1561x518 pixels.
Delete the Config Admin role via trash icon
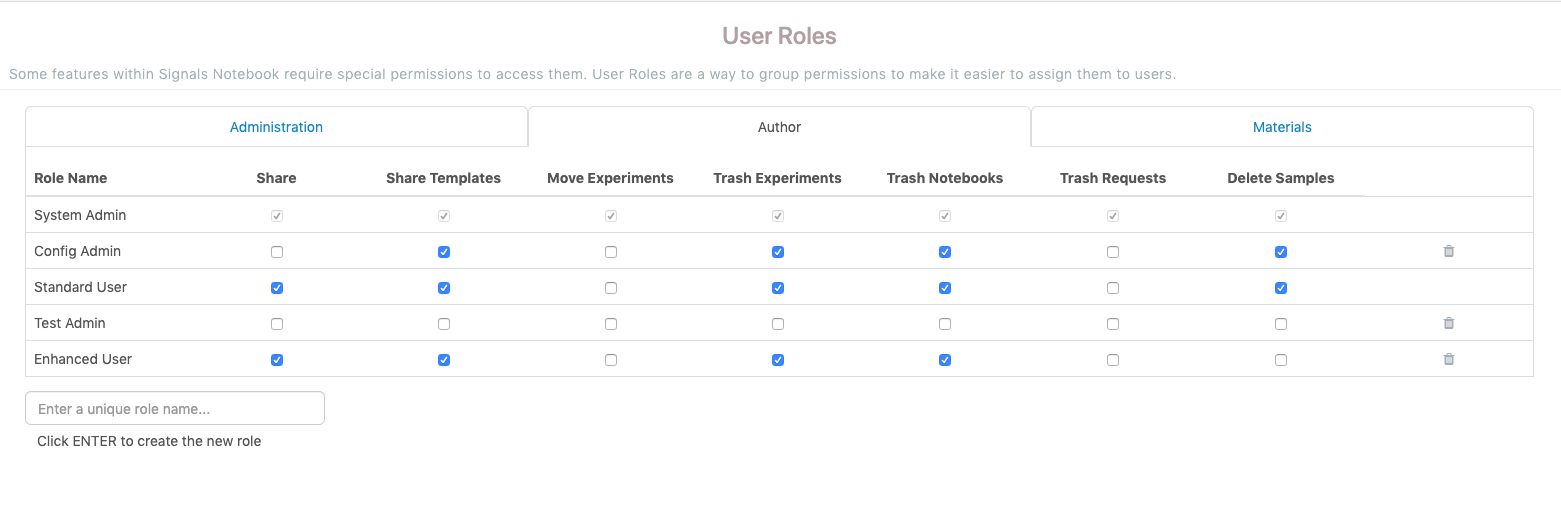pyautogui.click(x=1448, y=251)
